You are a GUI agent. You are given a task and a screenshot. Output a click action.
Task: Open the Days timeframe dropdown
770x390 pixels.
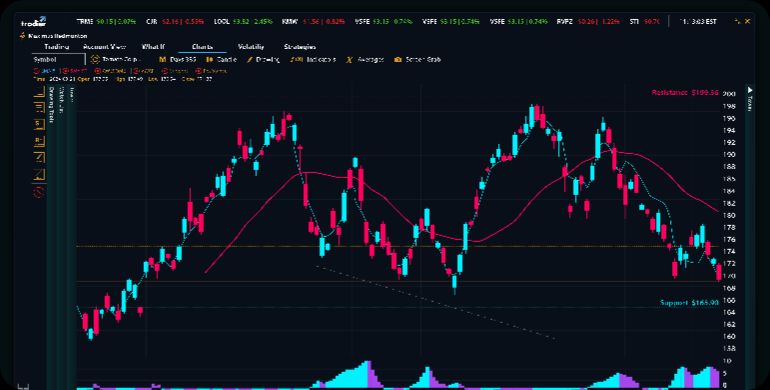point(177,59)
